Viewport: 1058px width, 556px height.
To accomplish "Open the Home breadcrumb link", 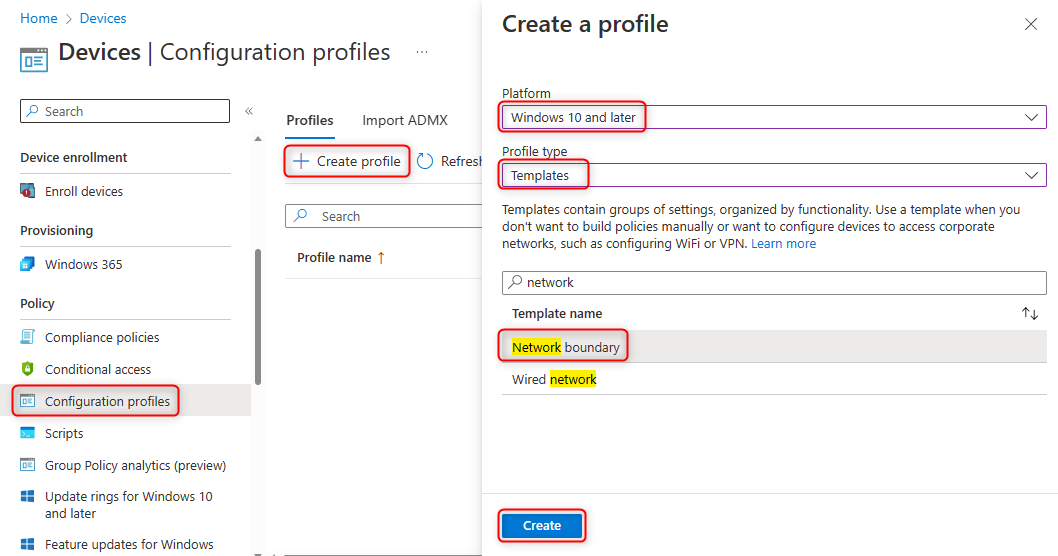I will pyautogui.click(x=38, y=18).
